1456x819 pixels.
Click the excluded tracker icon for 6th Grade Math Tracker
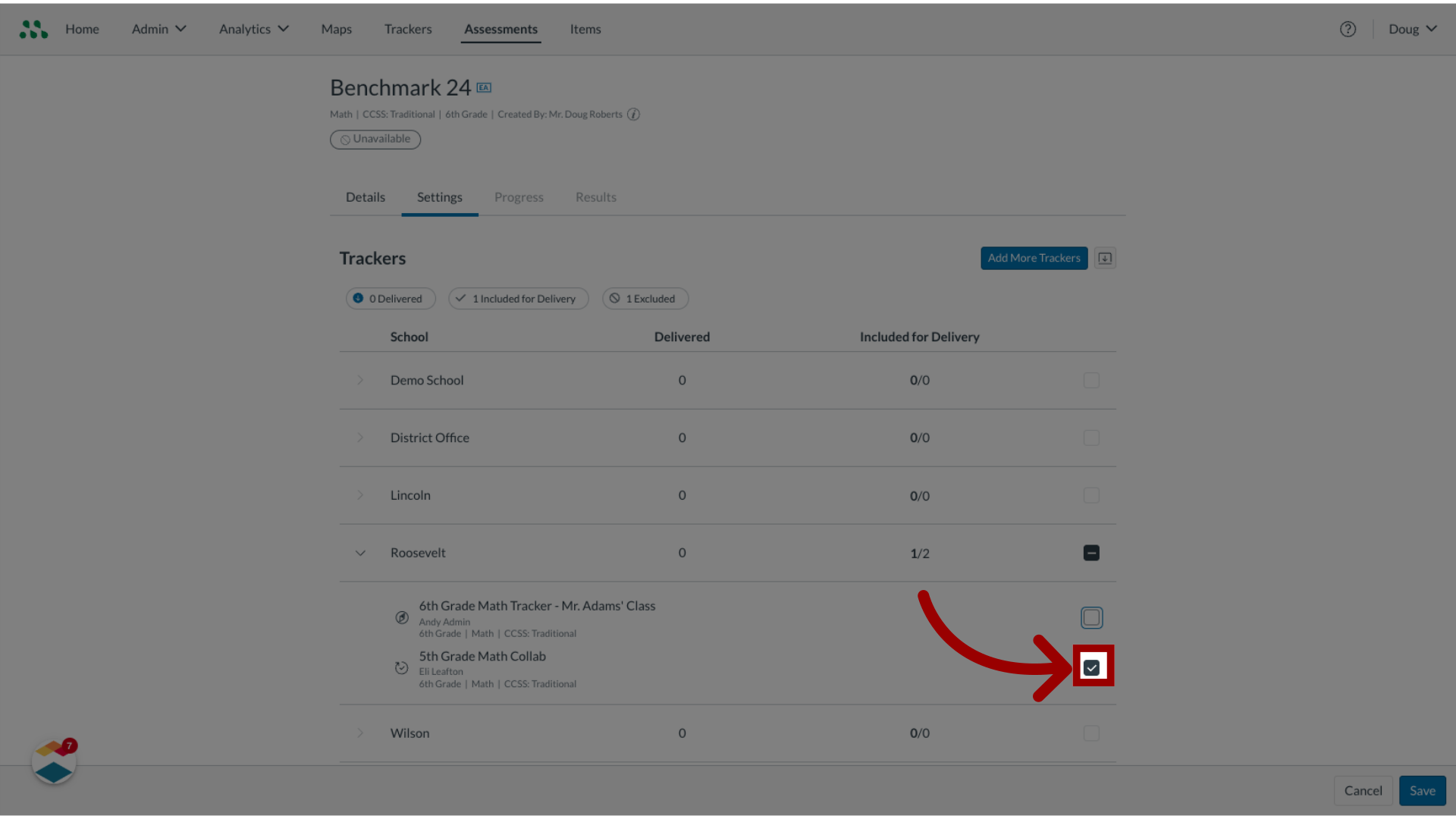click(x=403, y=617)
